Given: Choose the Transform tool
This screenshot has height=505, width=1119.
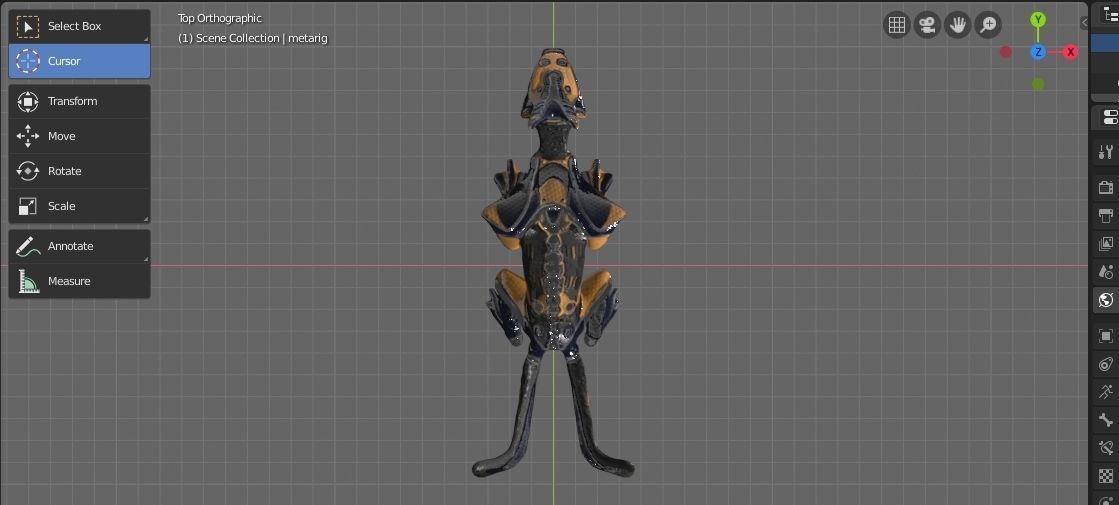Looking at the screenshot, I should tap(79, 101).
